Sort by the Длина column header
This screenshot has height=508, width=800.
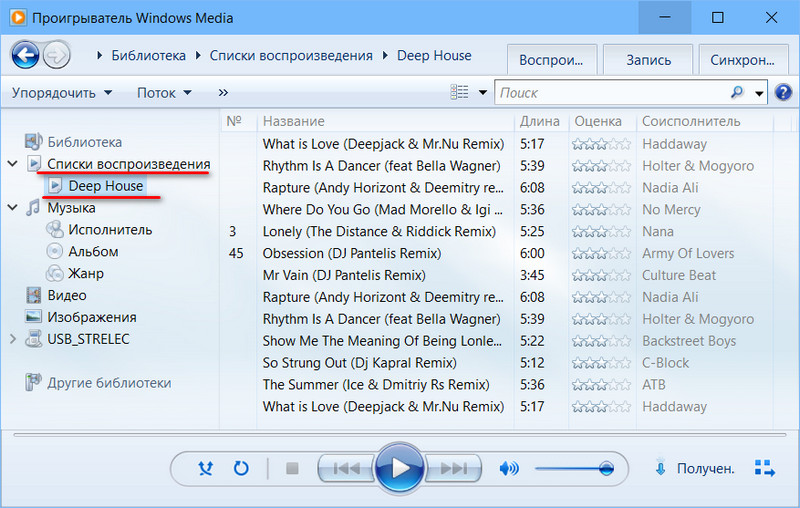click(541, 121)
